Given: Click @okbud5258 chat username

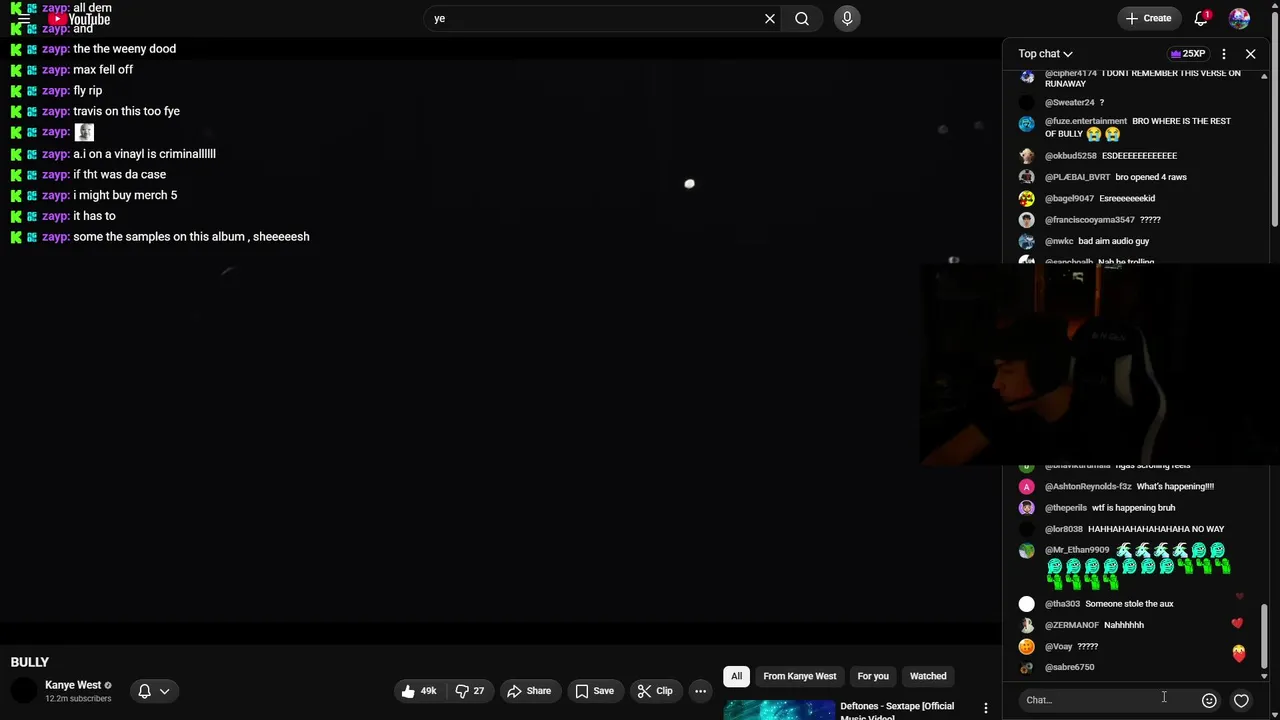Looking at the screenshot, I should [1071, 156].
